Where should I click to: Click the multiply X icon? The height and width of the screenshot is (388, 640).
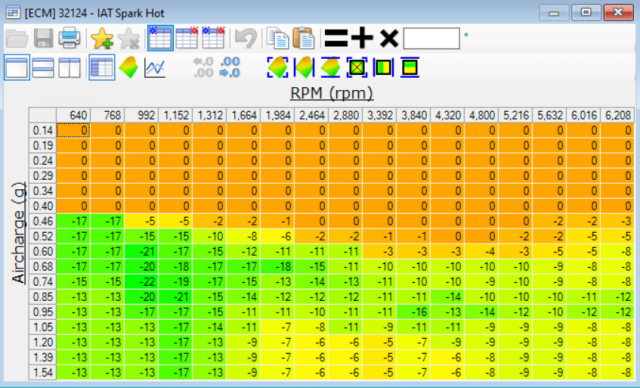[x=389, y=38]
